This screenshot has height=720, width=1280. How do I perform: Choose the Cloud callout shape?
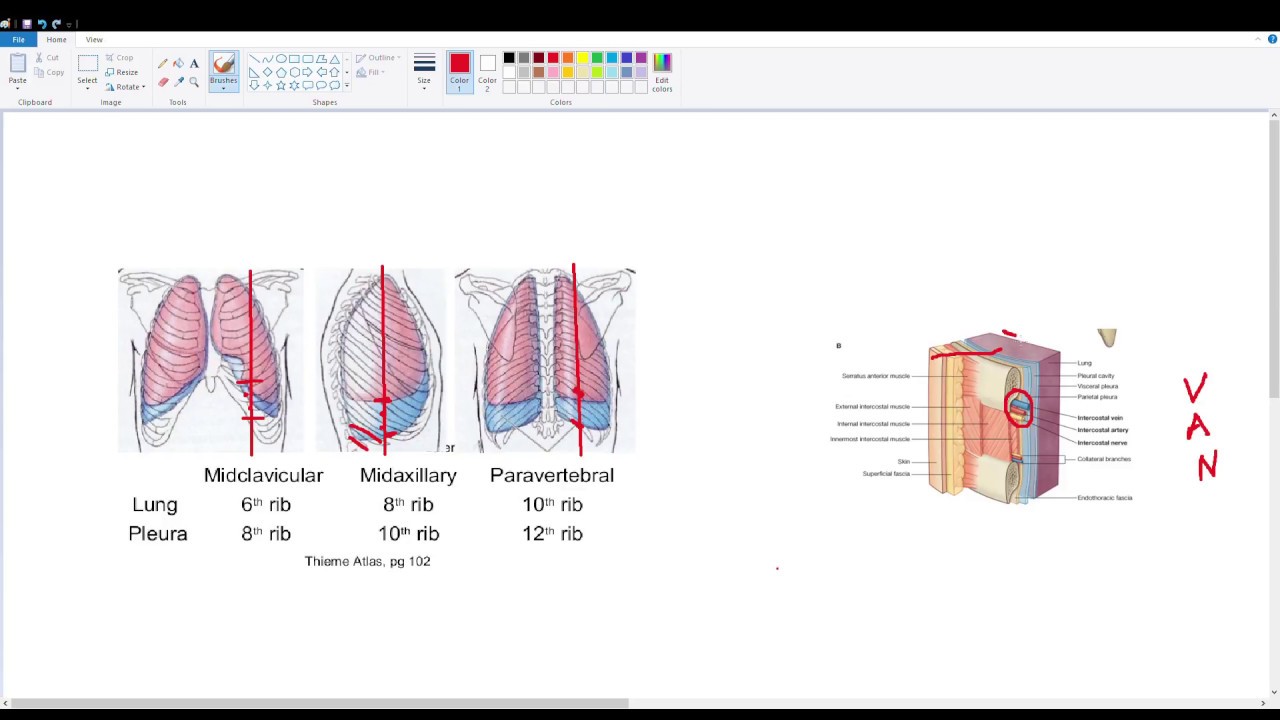pos(334,85)
